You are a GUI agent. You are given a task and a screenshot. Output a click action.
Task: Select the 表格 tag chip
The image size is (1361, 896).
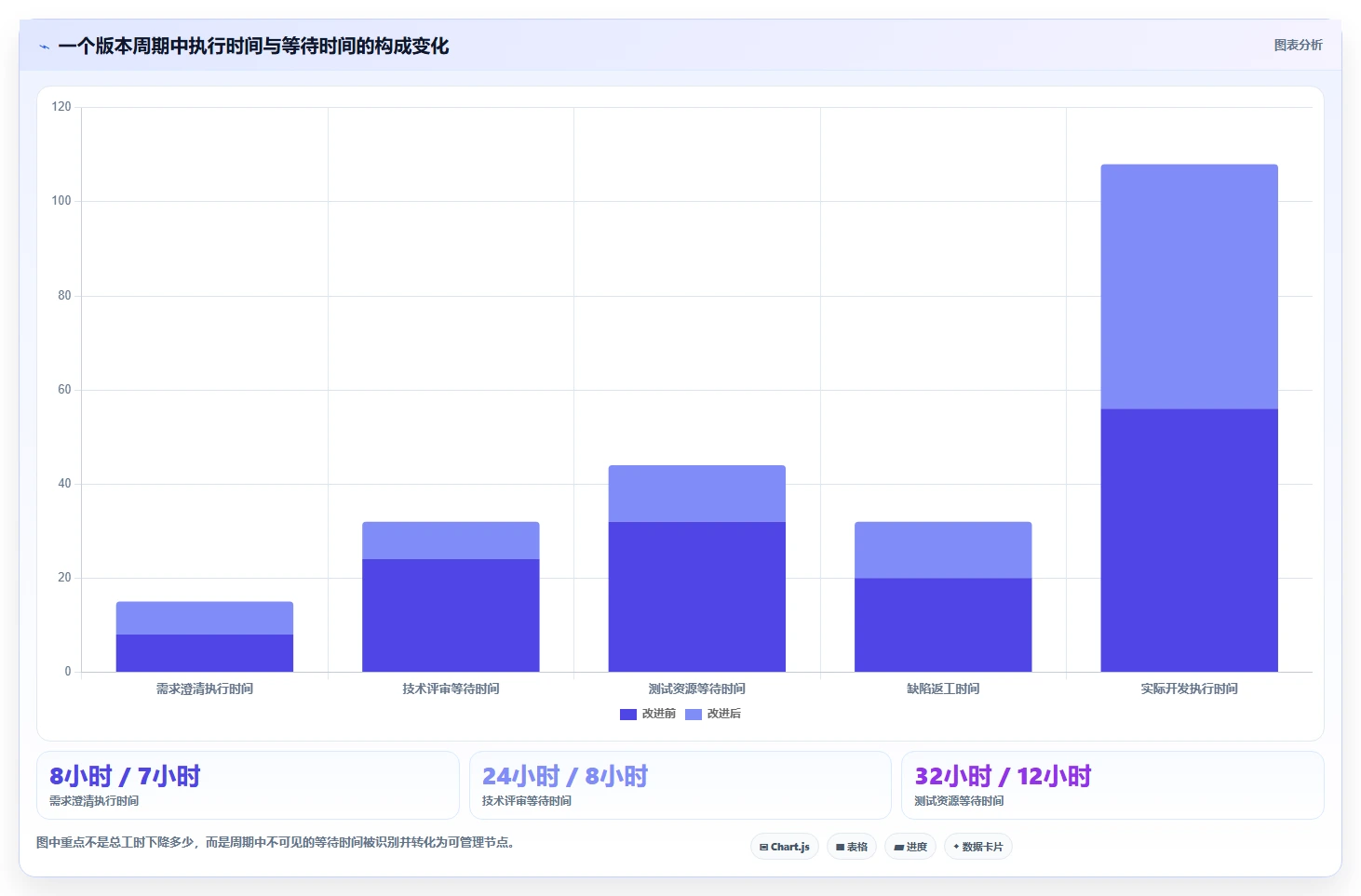(x=852, y=847)
